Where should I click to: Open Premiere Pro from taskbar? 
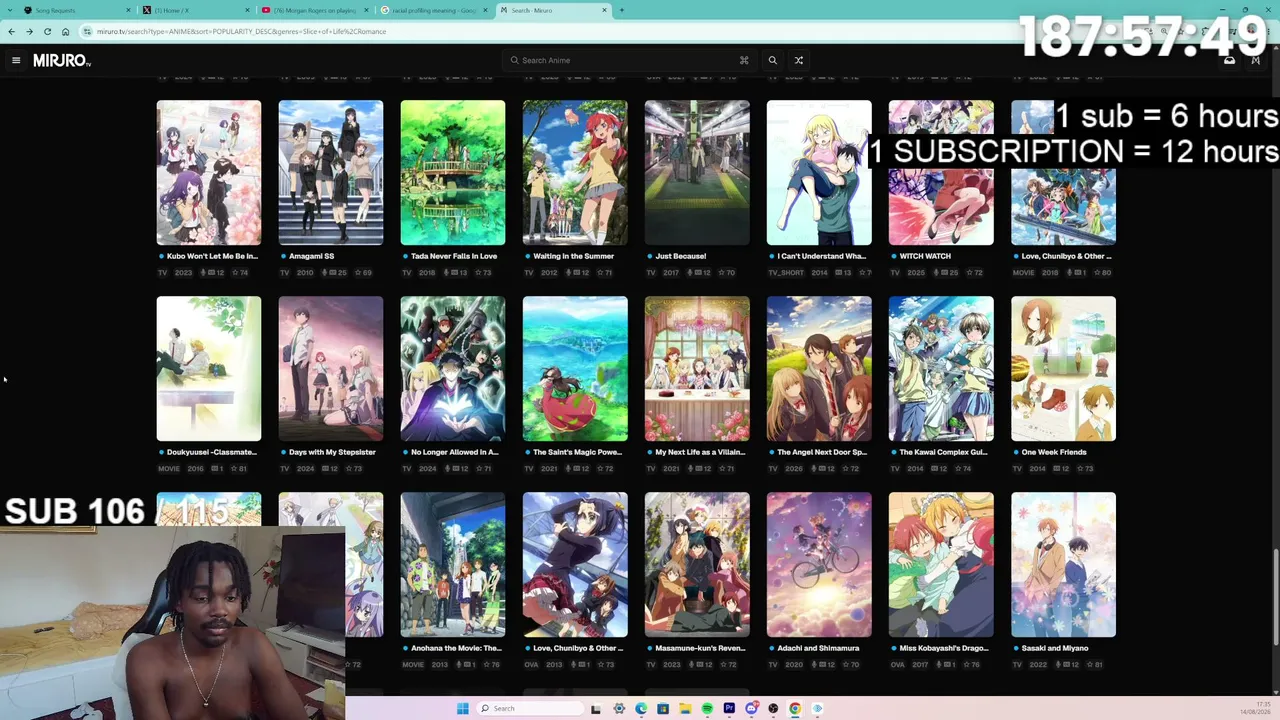coord(729,709)
